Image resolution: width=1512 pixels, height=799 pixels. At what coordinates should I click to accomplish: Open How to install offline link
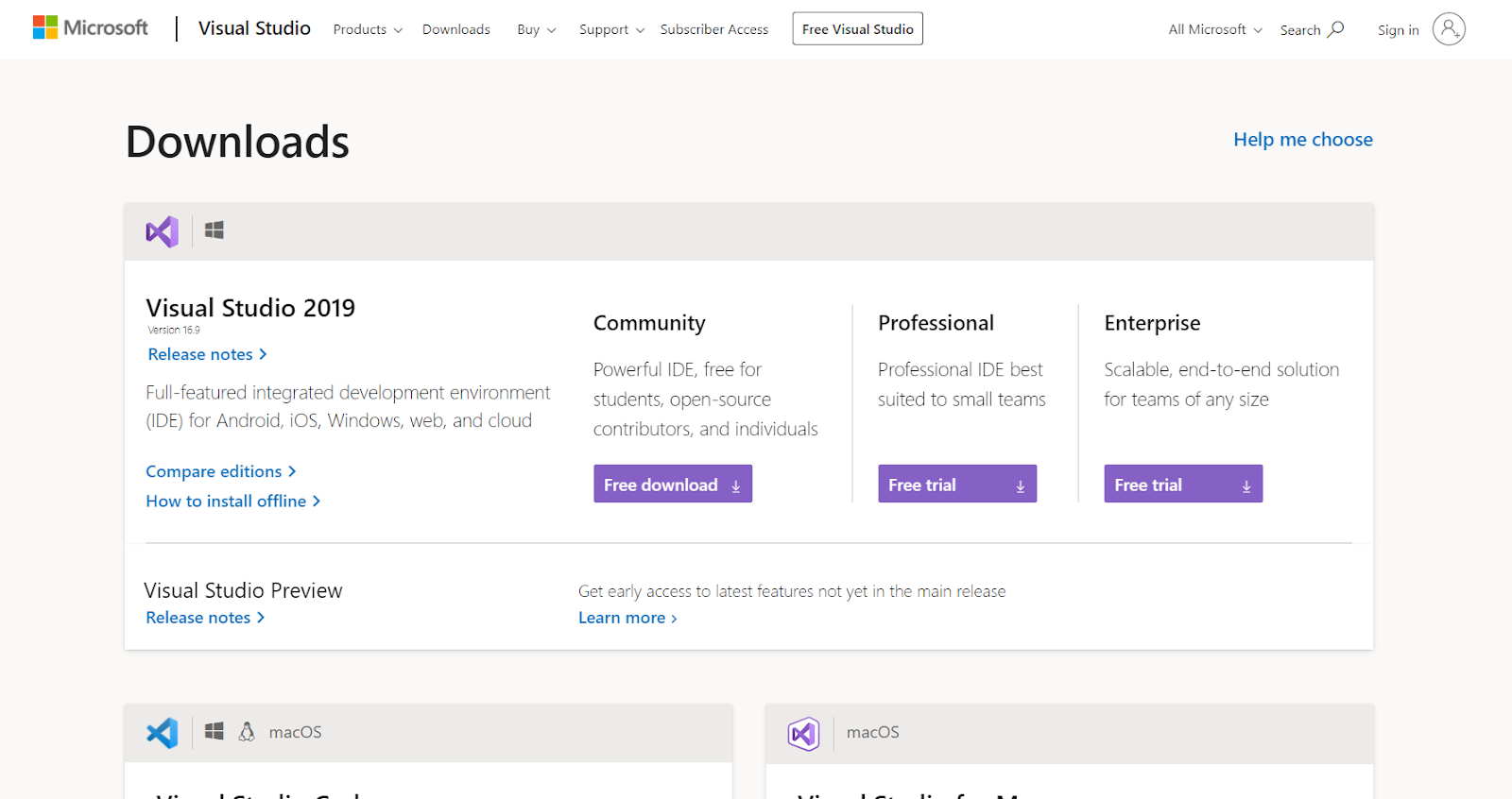click(233, 501)
